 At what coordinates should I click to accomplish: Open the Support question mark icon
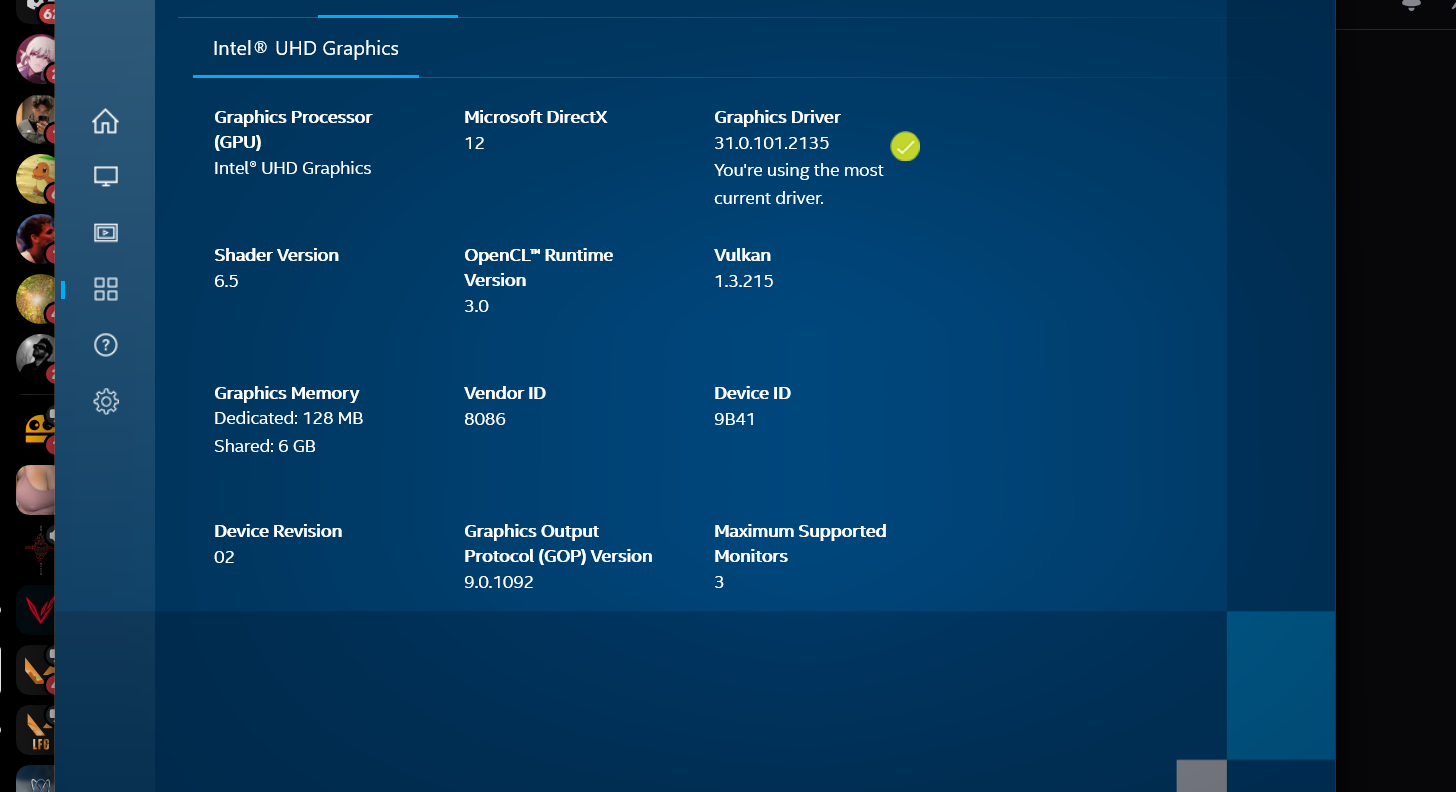pos(105,345)
